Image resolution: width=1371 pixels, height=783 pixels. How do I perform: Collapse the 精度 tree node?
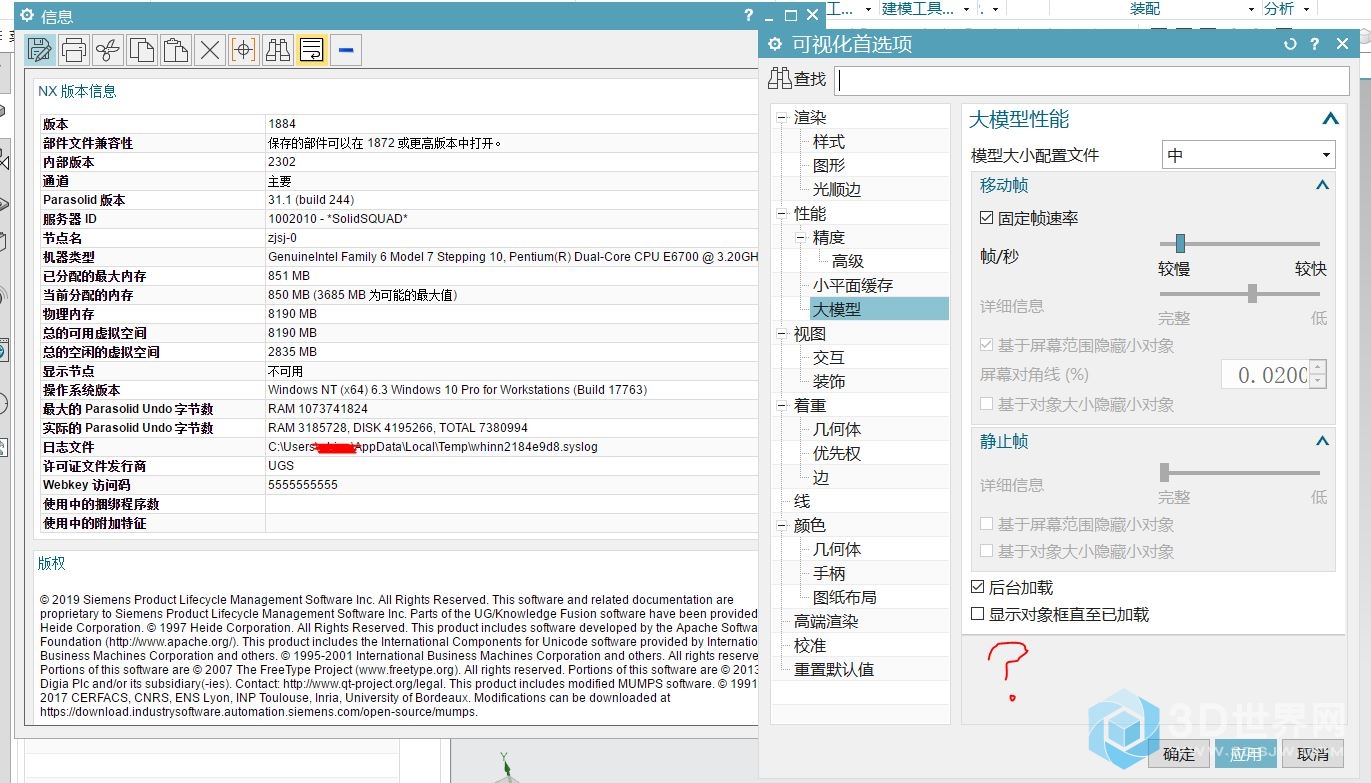coord(801,238)
